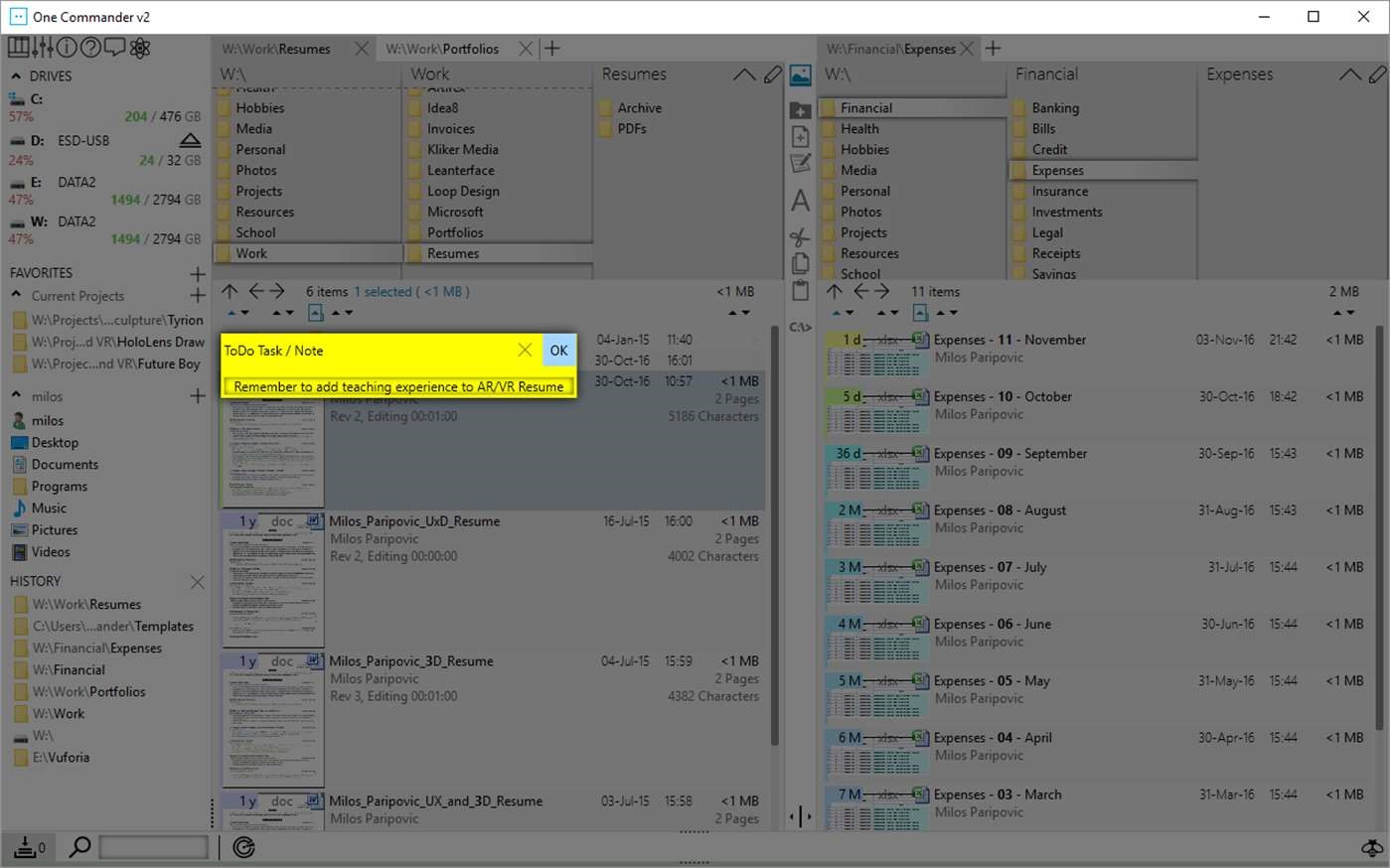The width and height of the screenshot is (1390, 868).
Task: Cancel the ToDo Task note dialog
Action: (525, 350)
